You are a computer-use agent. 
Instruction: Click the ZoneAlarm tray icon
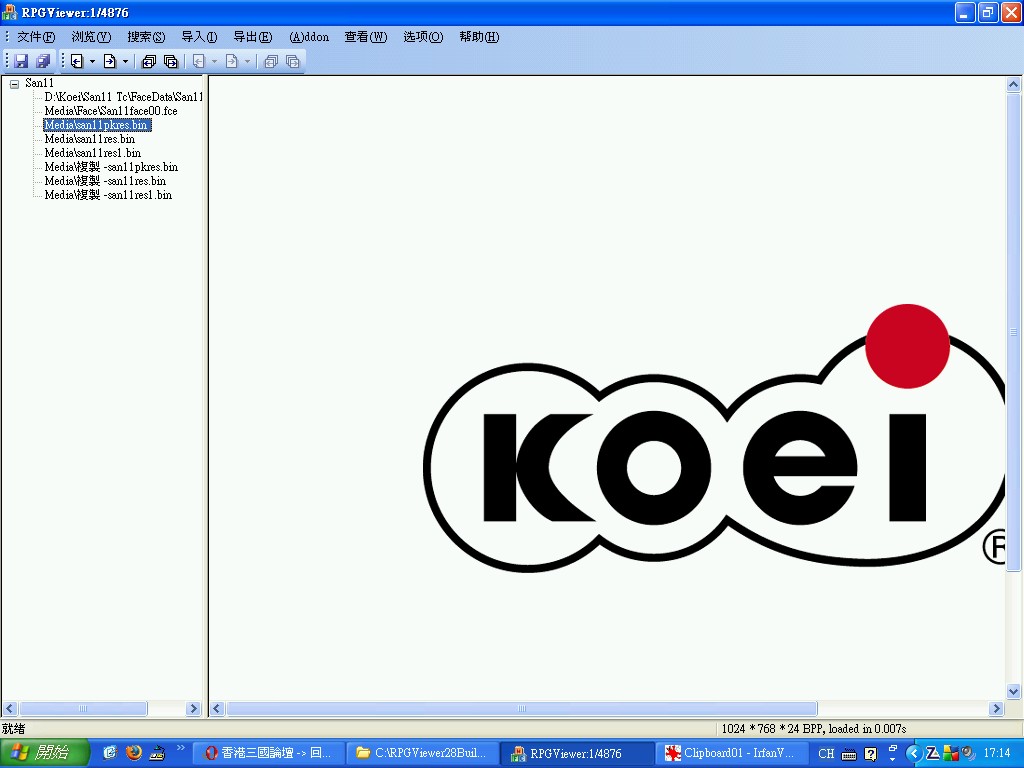933,754
